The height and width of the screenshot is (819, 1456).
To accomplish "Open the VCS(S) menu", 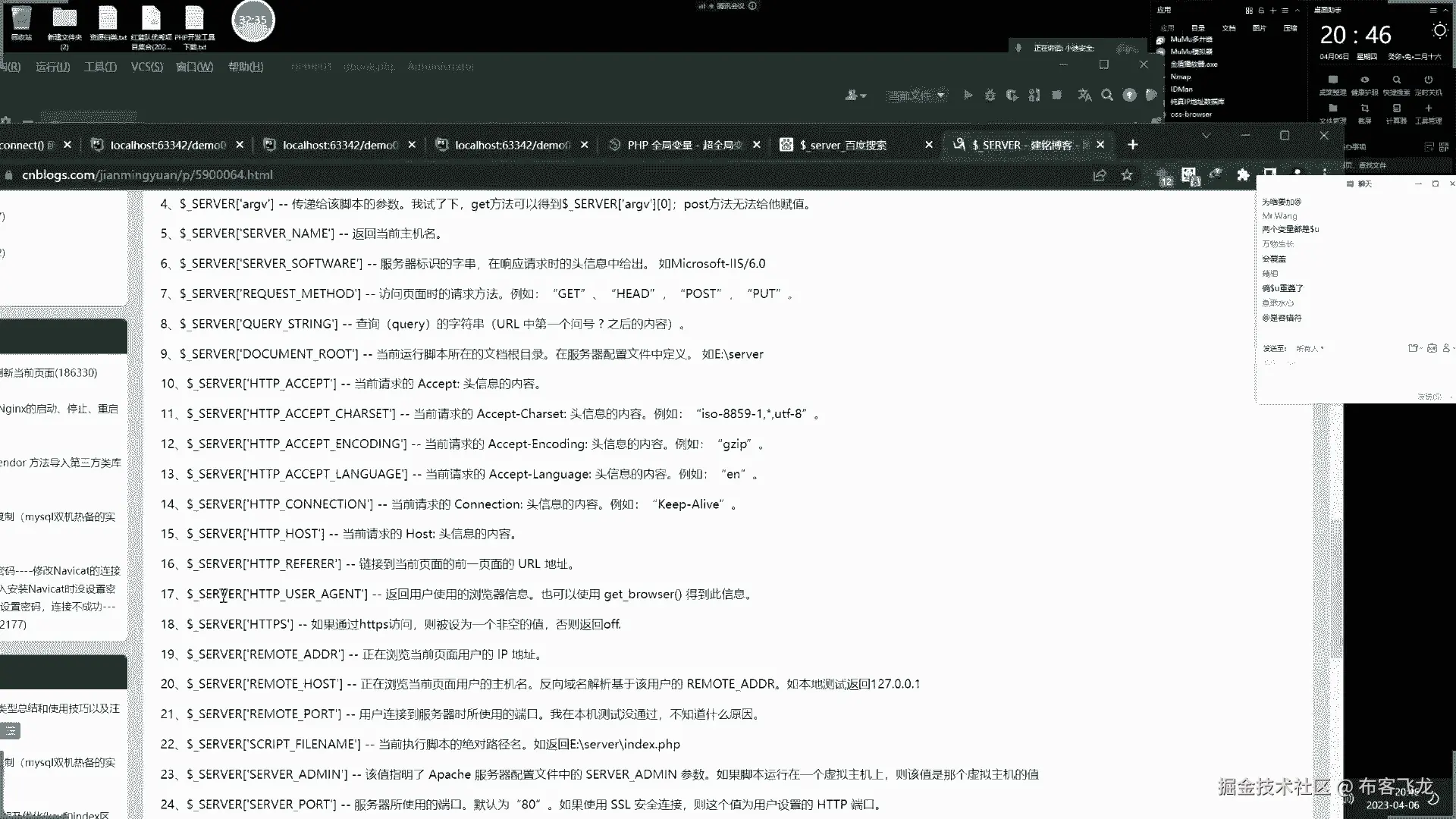I will point(146,67).
